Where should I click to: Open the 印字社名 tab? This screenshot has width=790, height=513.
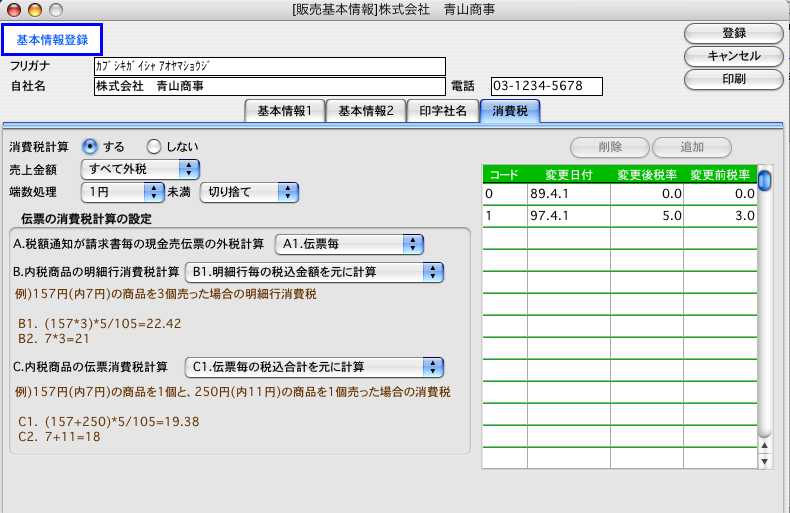point(441,111)
